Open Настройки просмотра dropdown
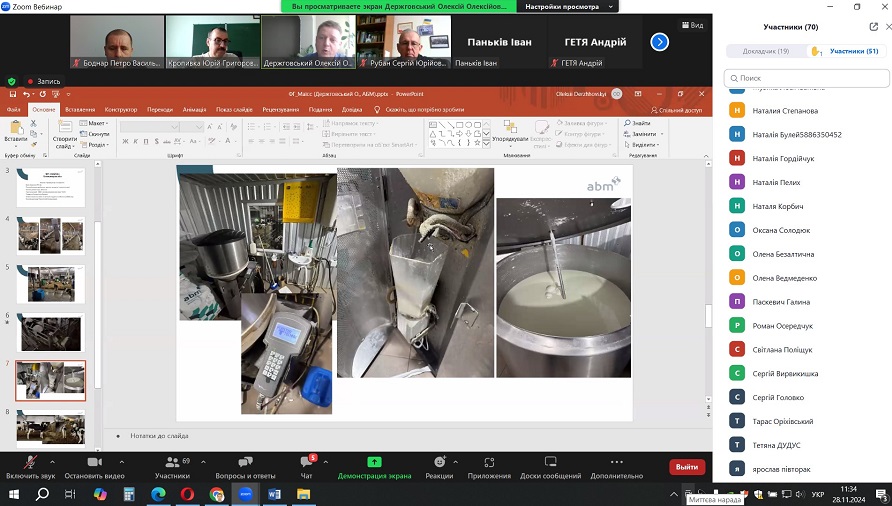The width and height of the screenshot is (892, 506). point(568,6)
